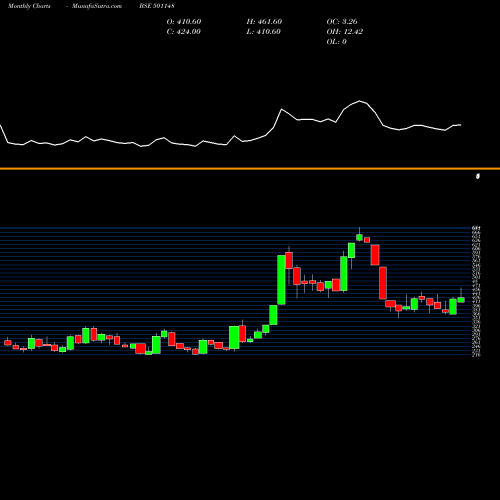Click the 'Monthly Charts' title text

point(29,6)
